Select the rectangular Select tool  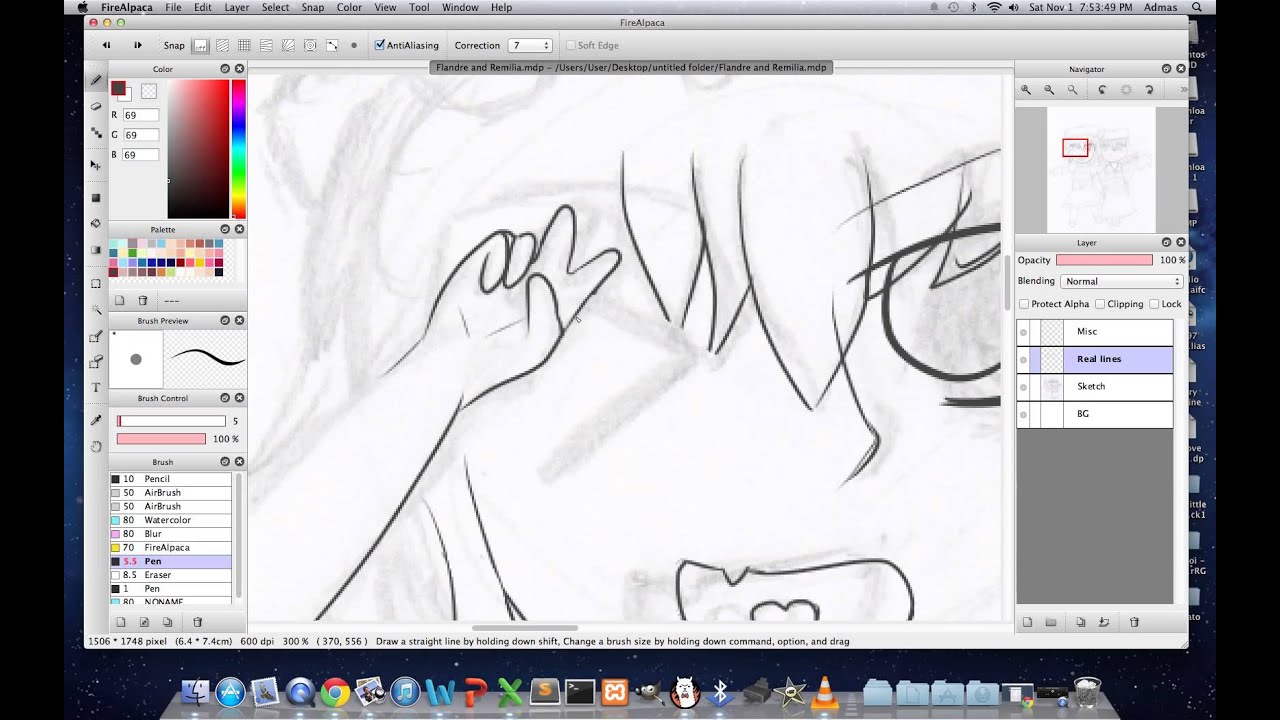[96, 284]
